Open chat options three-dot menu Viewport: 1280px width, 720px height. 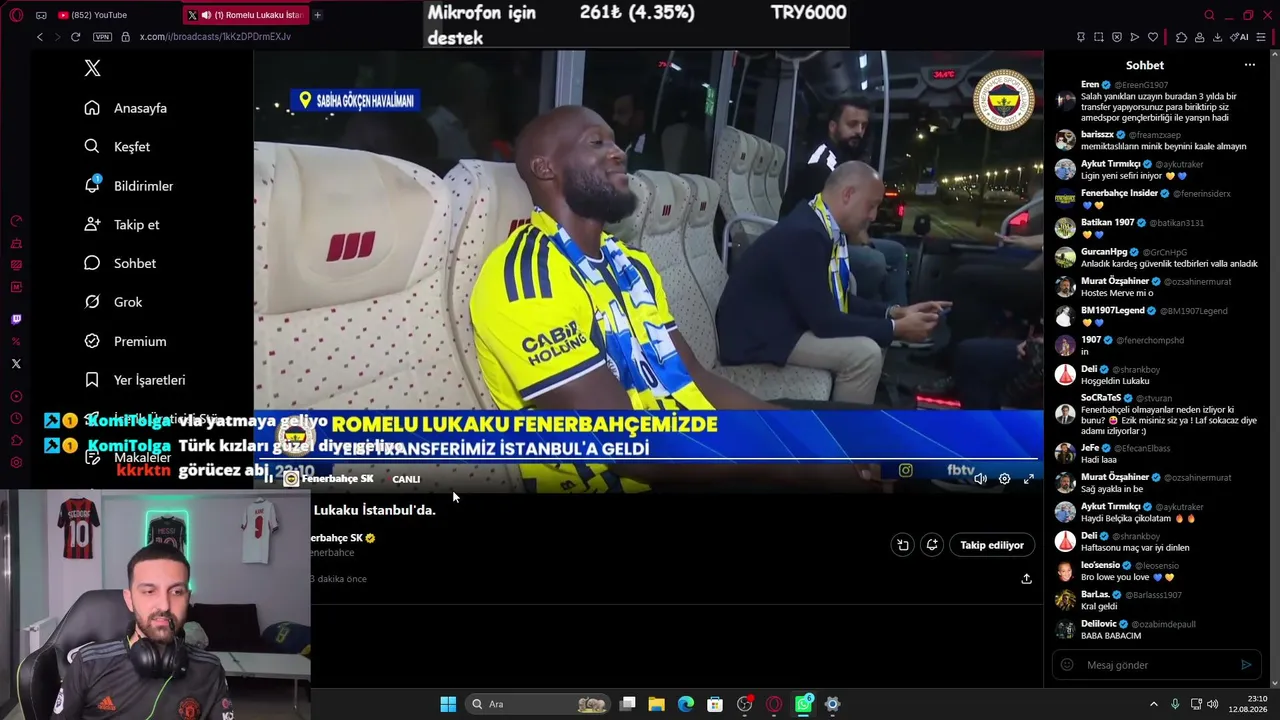point(1249,65)
